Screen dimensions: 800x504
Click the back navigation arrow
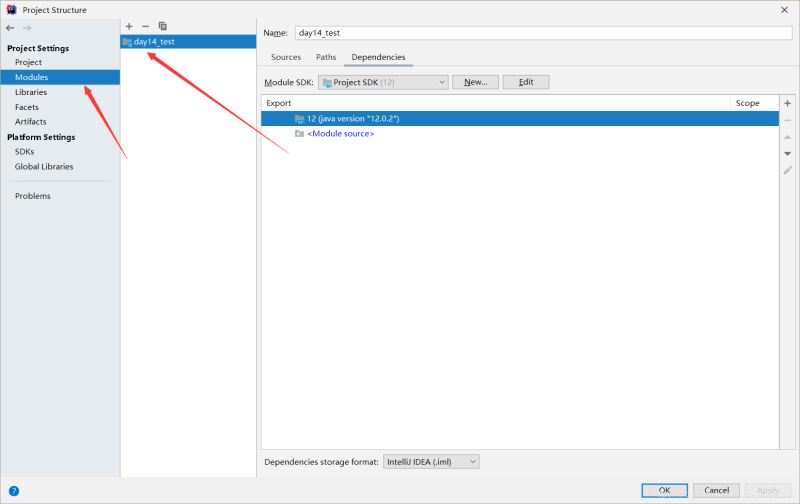(11, 27)
